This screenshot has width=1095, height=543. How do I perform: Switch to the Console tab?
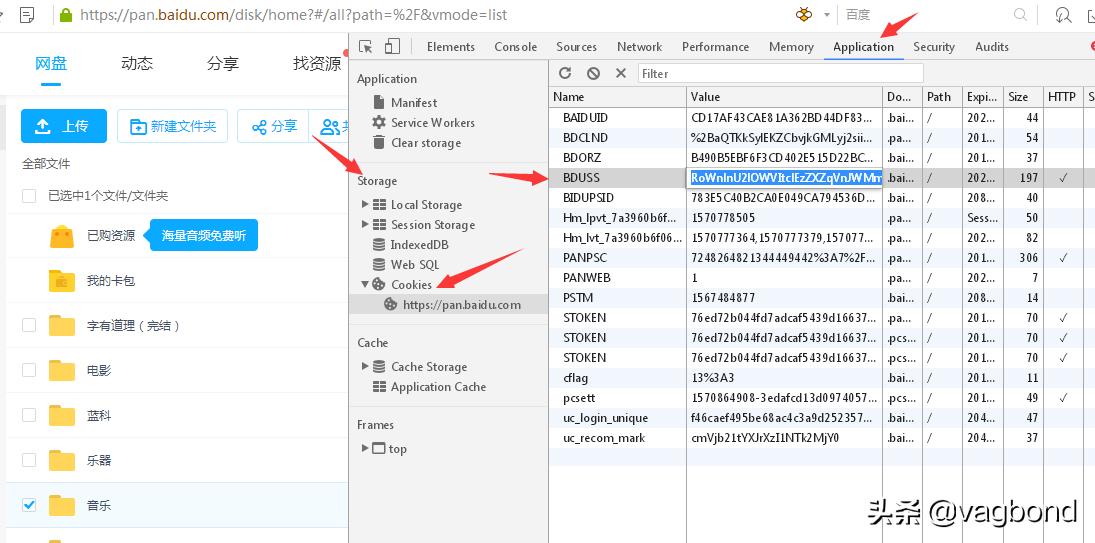coord(515,47)
